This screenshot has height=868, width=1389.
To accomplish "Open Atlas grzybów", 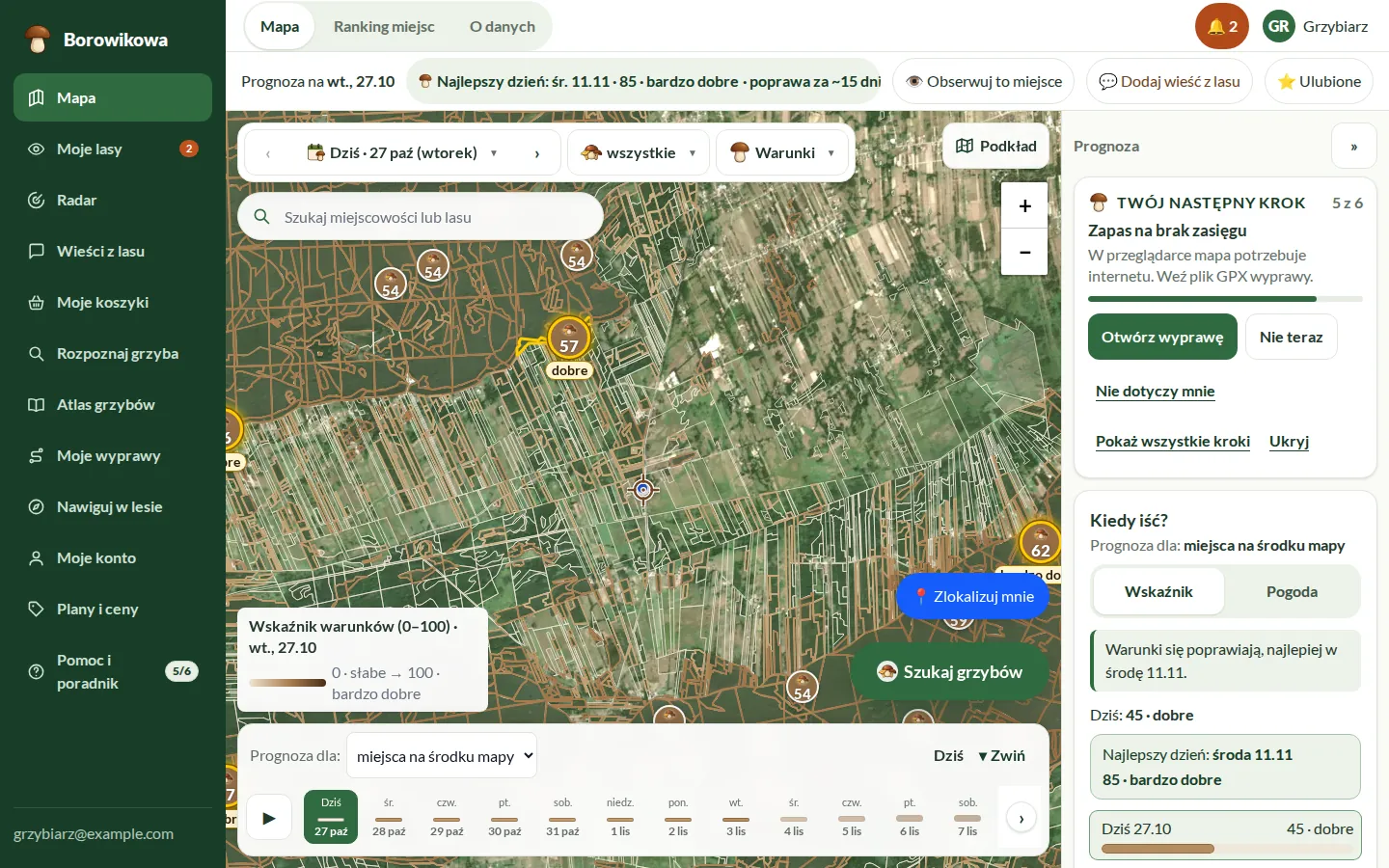I will pos(113,404).
